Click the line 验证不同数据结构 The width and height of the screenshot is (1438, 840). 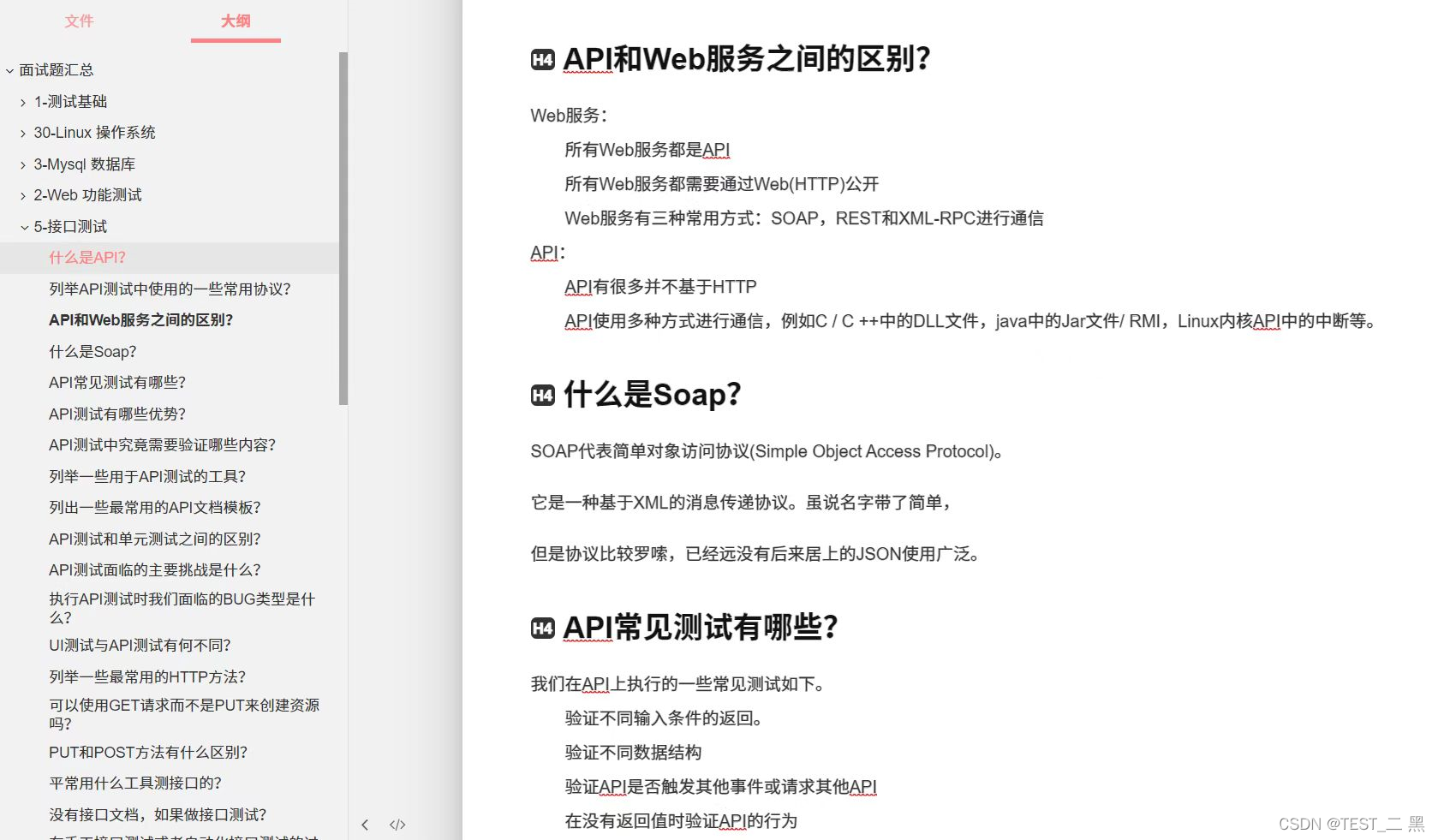633,753
